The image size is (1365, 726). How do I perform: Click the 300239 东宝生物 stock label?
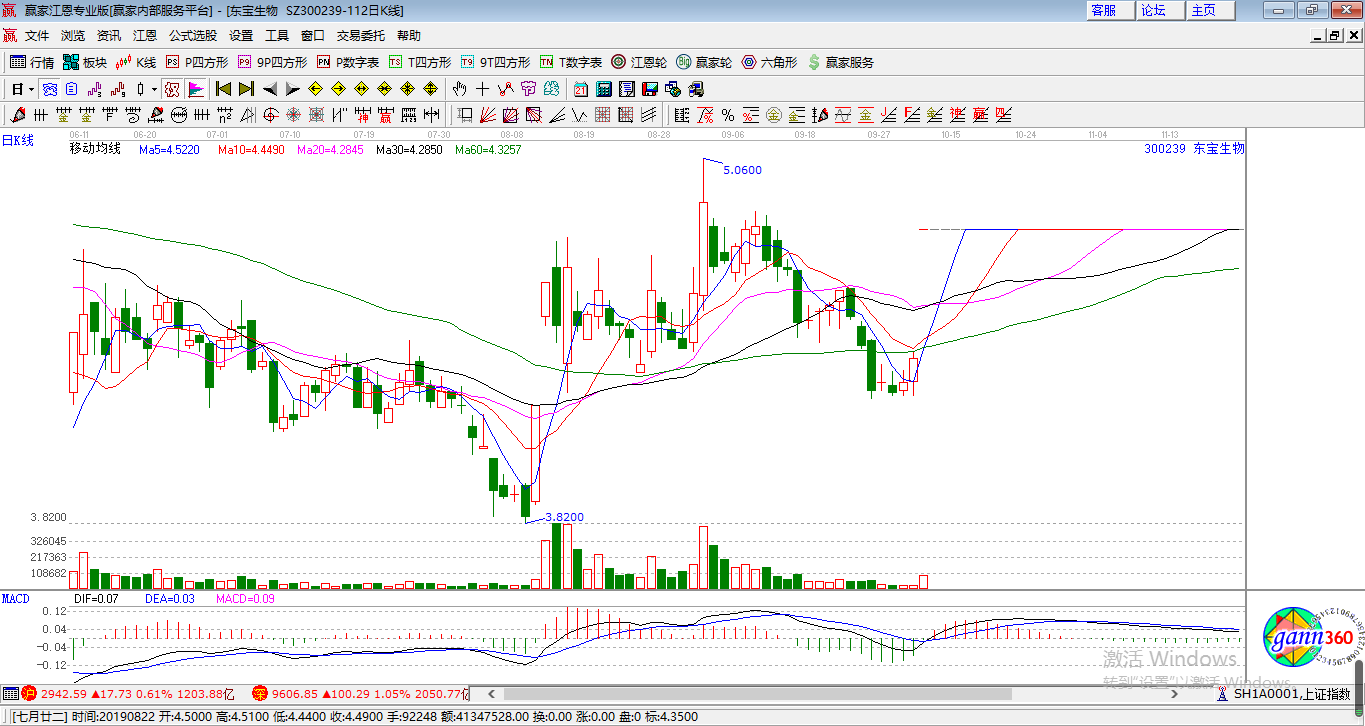click(1194, 148)
